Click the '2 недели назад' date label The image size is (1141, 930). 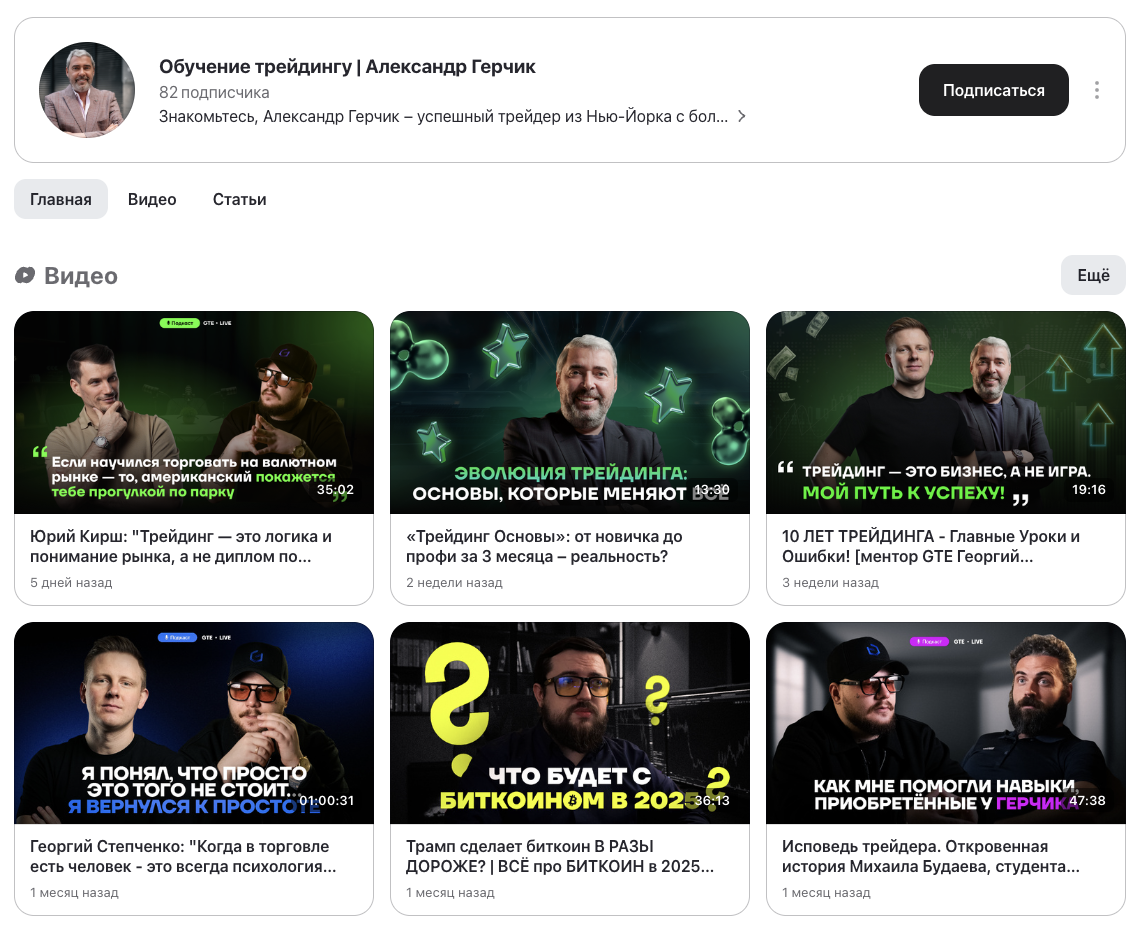tap(454, 583)
